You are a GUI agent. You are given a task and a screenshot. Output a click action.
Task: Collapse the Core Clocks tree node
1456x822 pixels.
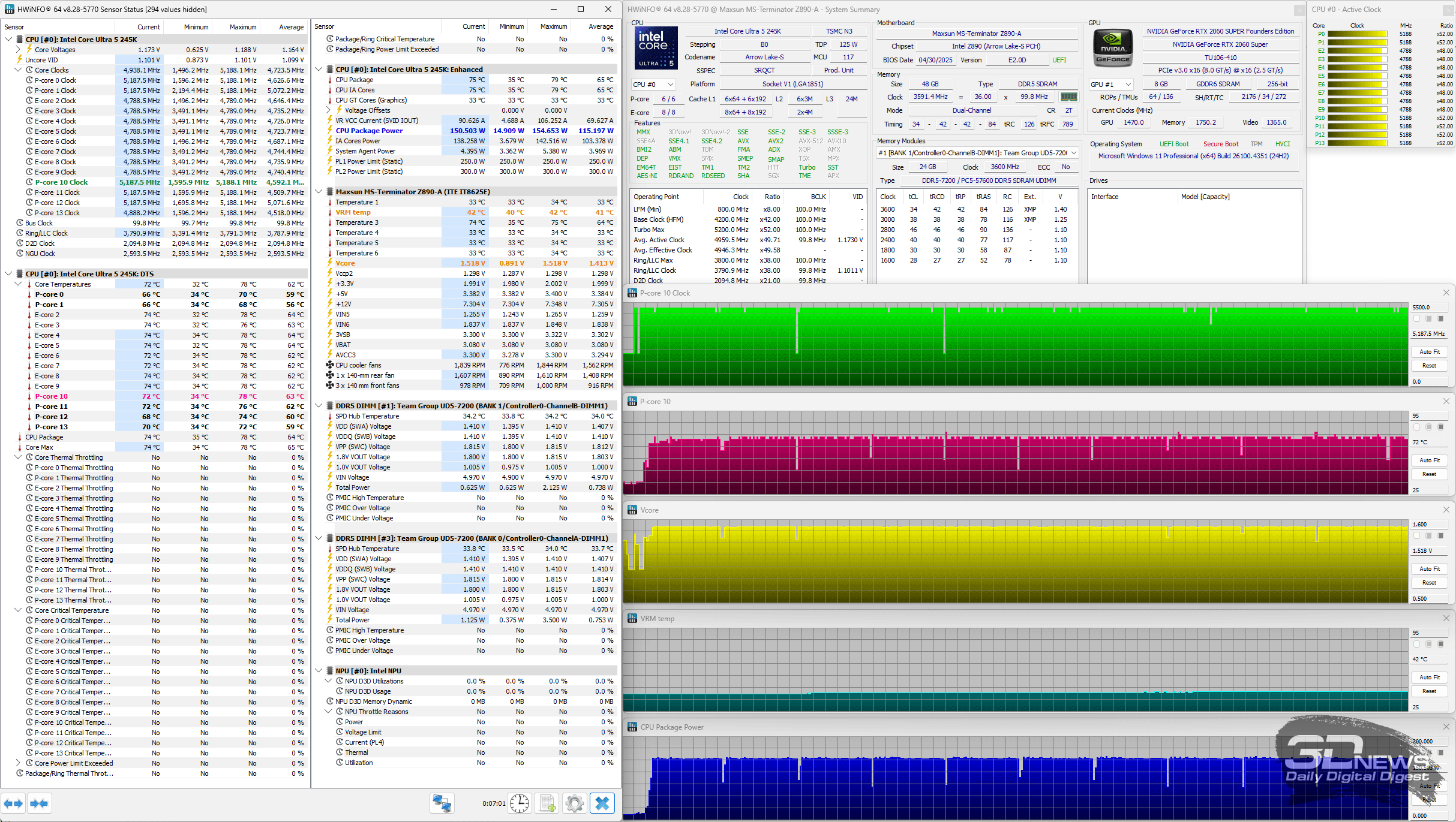(x=18, y=70)
